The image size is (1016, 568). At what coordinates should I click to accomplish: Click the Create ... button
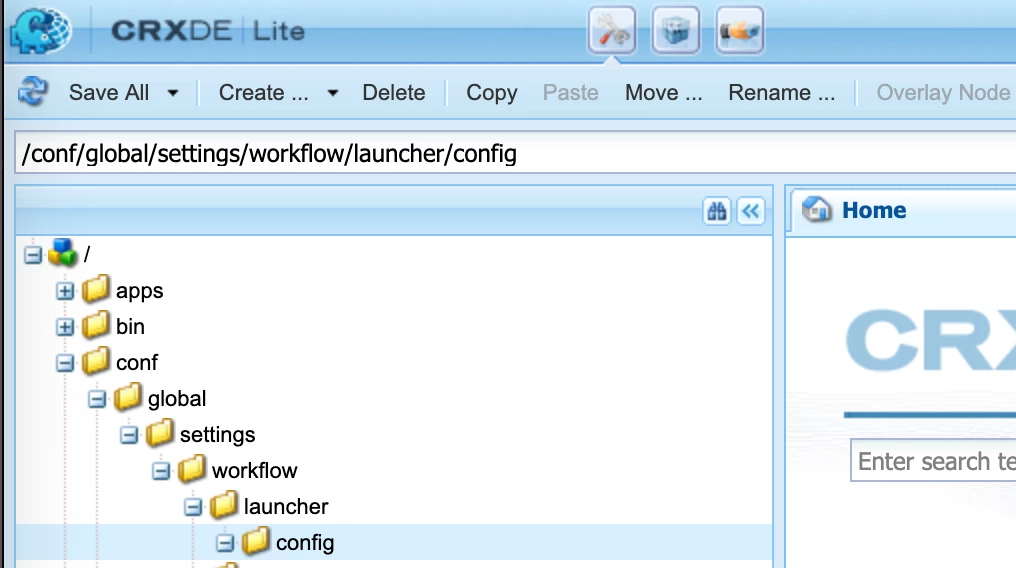(x=264, y=93)
